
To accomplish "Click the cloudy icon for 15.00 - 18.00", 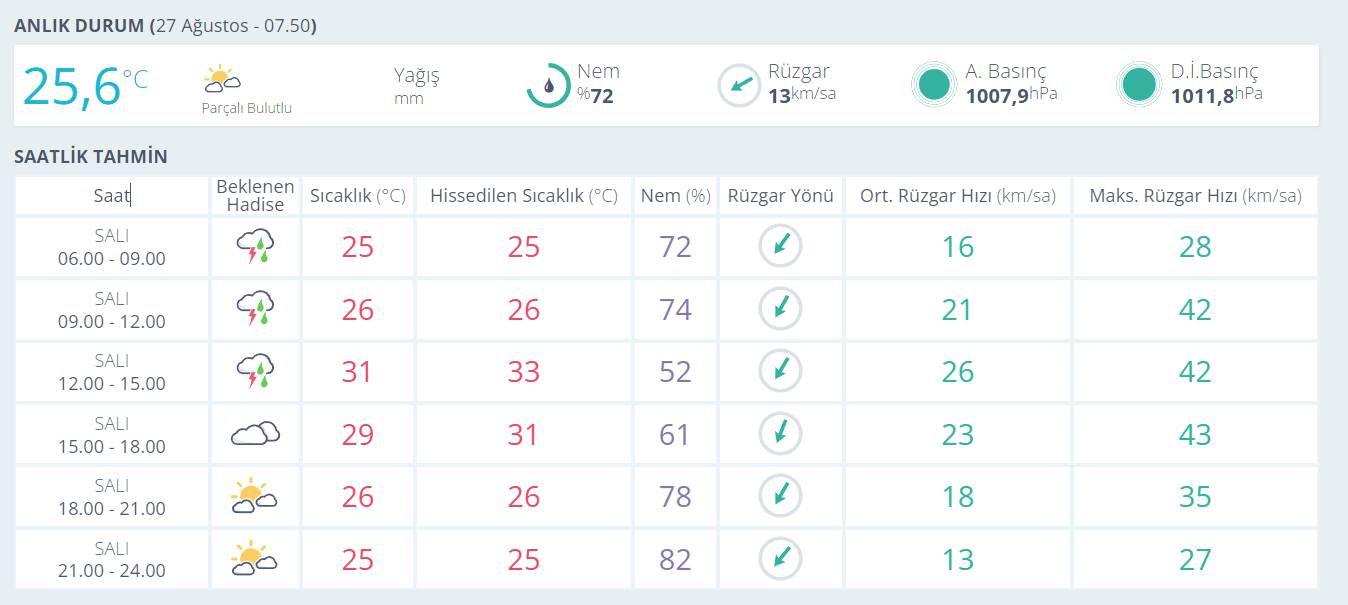I will click(256, 434).
